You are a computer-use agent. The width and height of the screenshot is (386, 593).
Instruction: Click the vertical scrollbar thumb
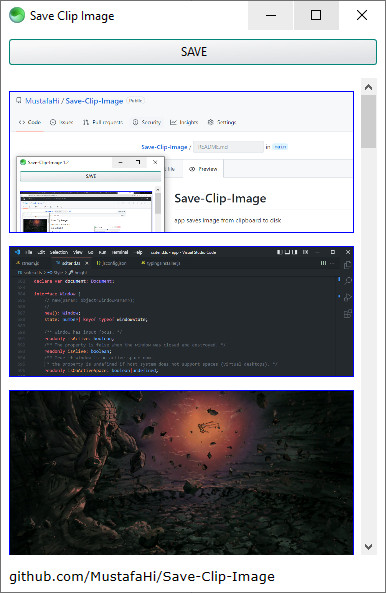coord(369,121)
